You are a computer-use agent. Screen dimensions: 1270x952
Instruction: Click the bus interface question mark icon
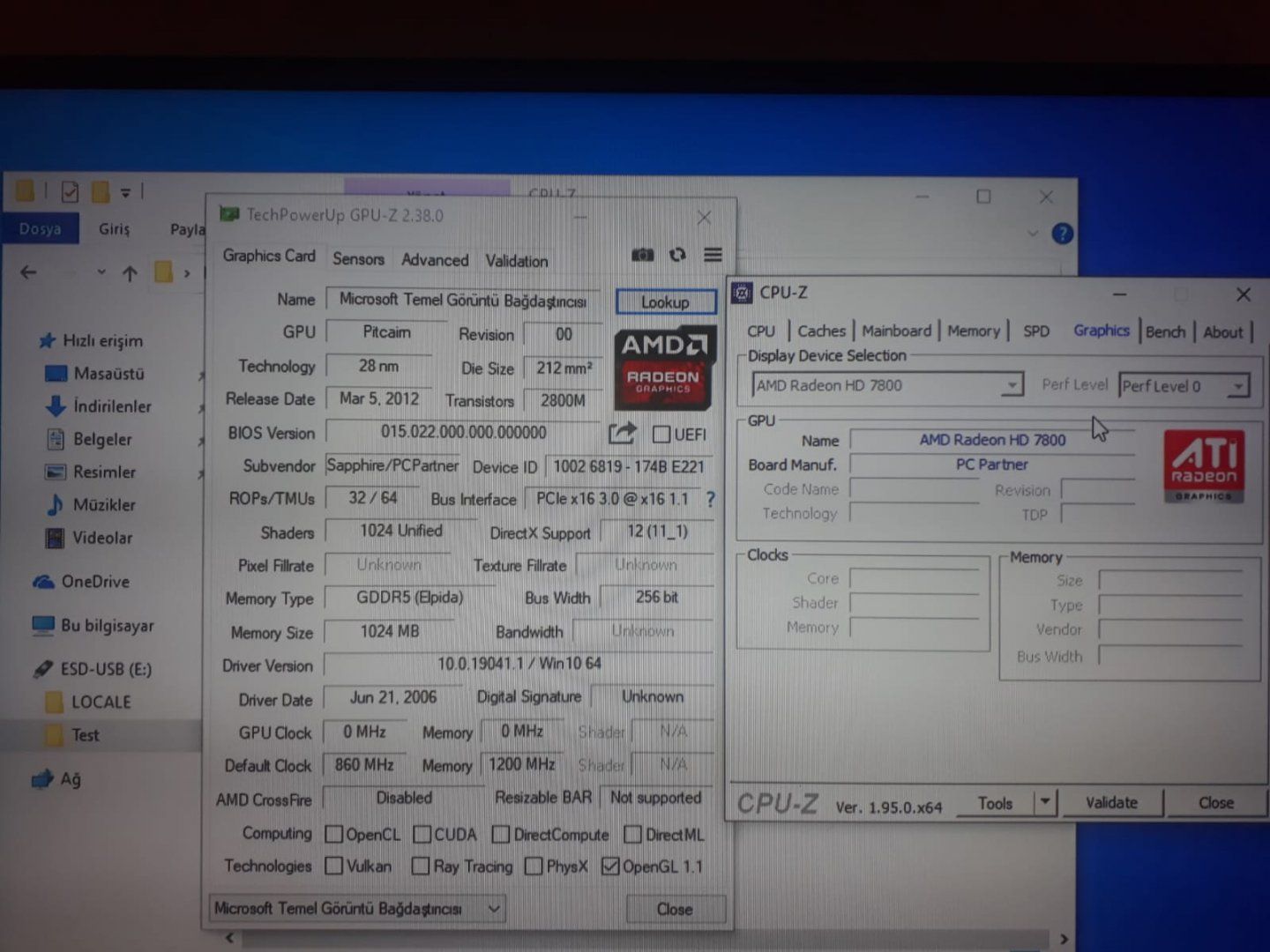click(x=710, y=500)
